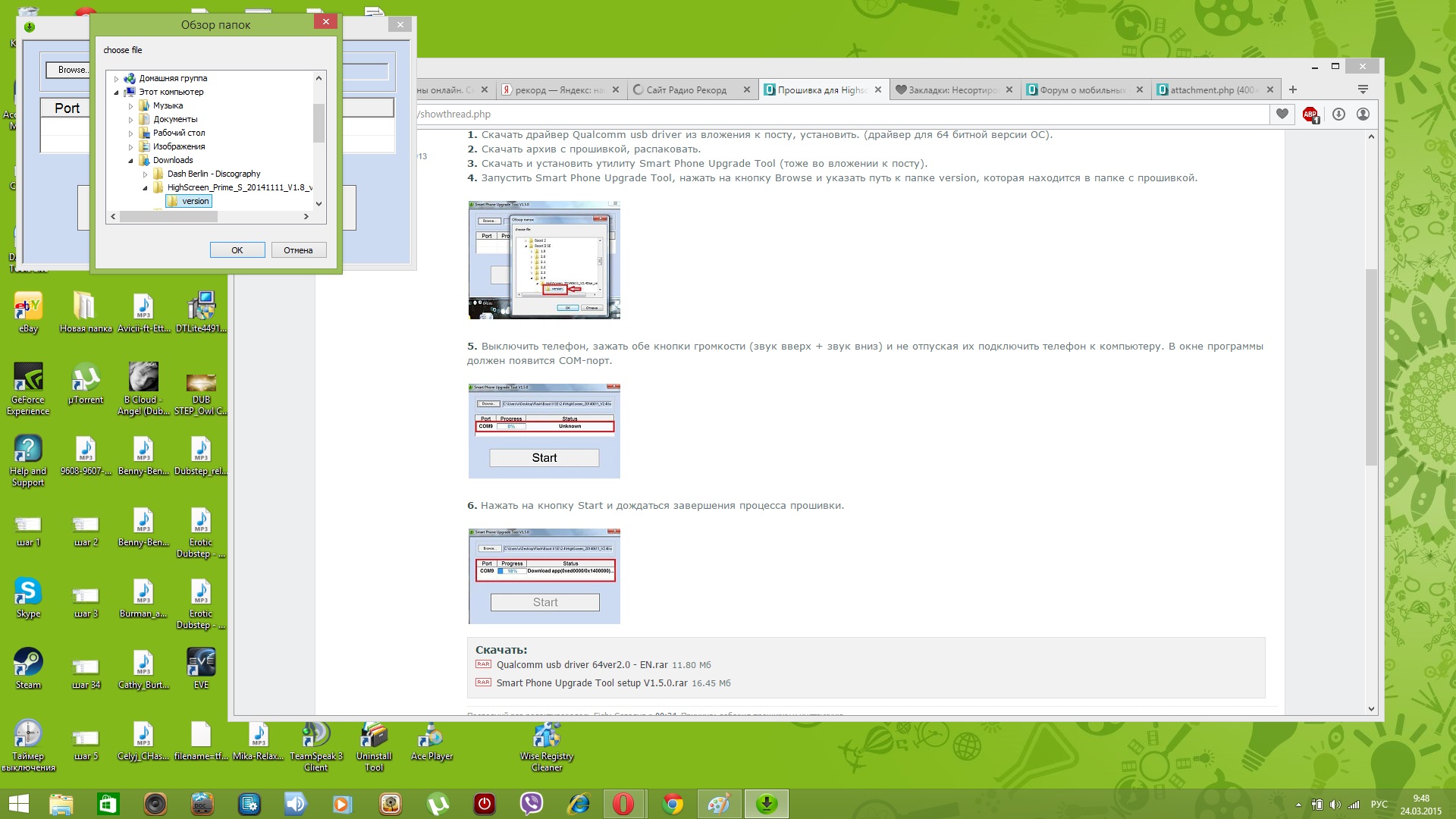The image size is (1456, 819).
Task: Click Windows Start button
Action: coord(18,804)
